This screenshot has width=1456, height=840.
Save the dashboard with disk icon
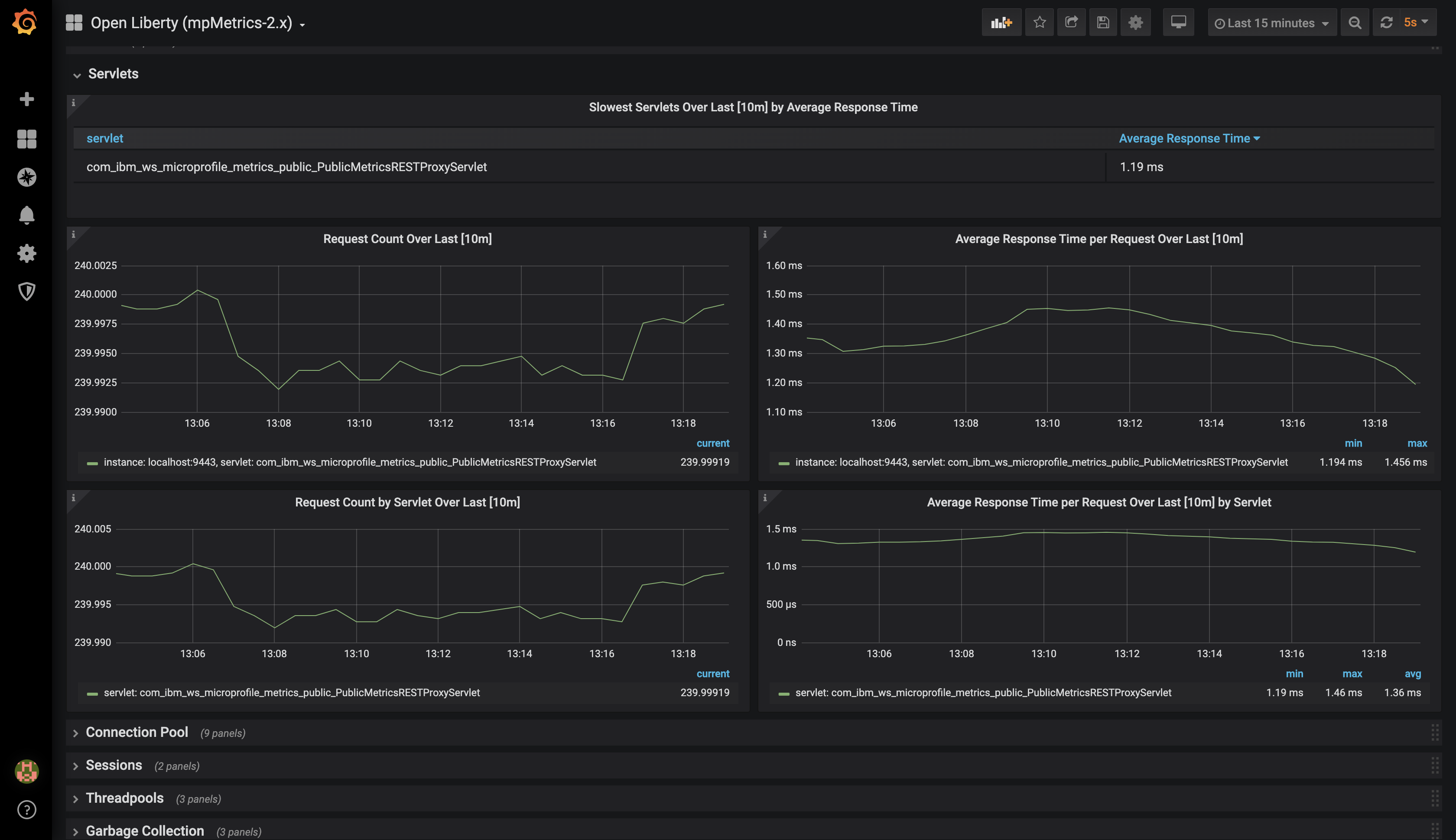1103,23
